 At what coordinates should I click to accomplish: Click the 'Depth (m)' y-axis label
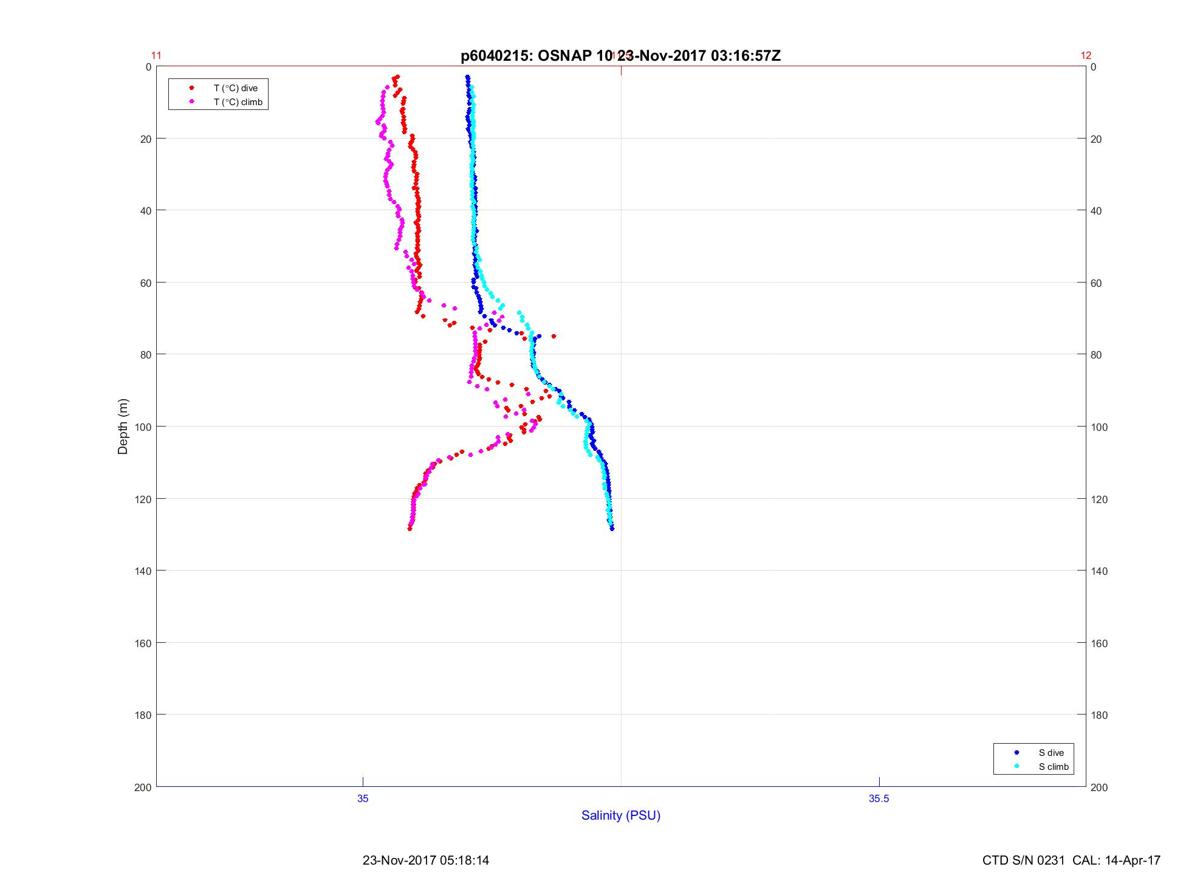coord(124,427)
